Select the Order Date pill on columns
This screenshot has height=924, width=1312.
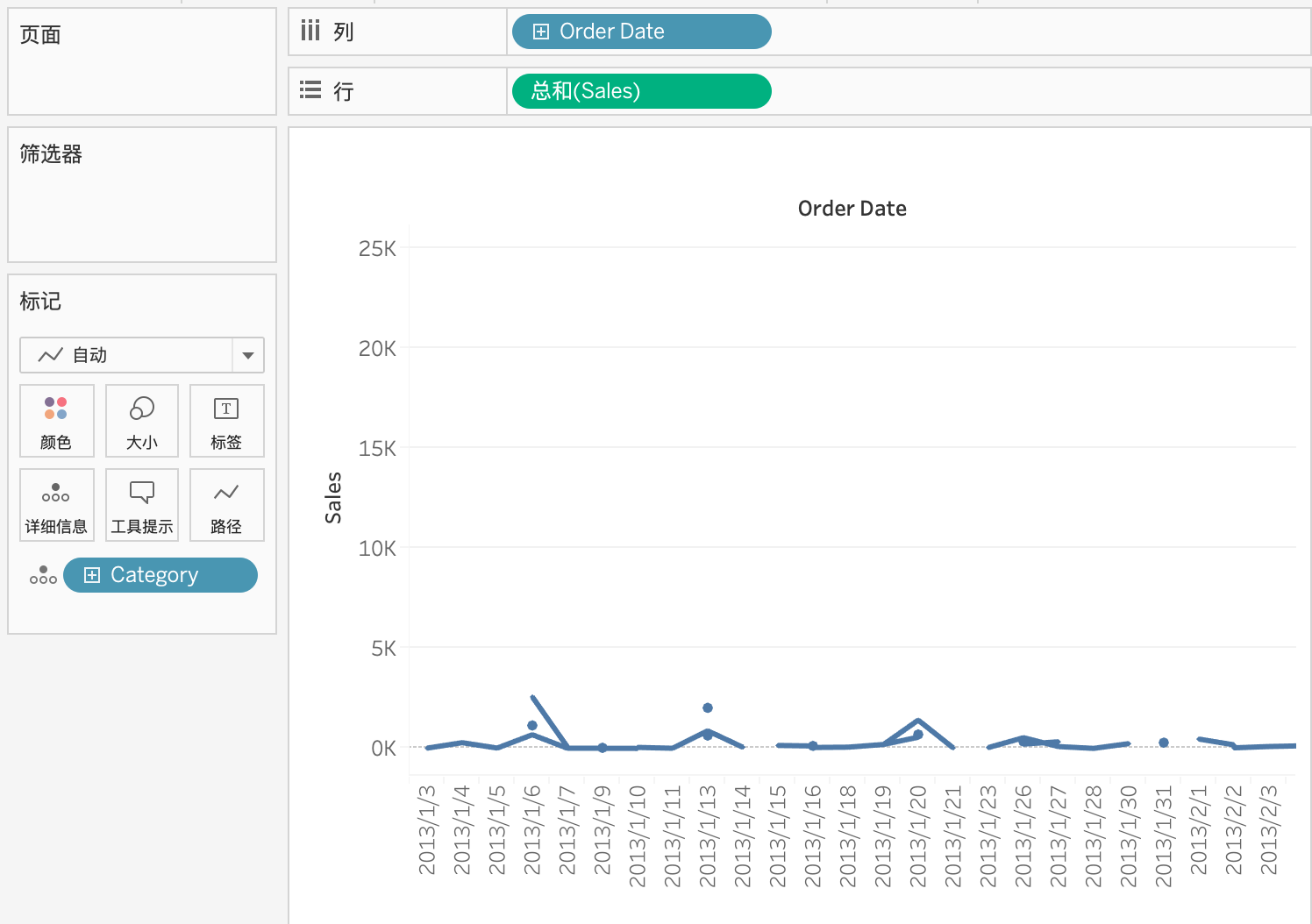pyautogui.click(x=642, y=32)
